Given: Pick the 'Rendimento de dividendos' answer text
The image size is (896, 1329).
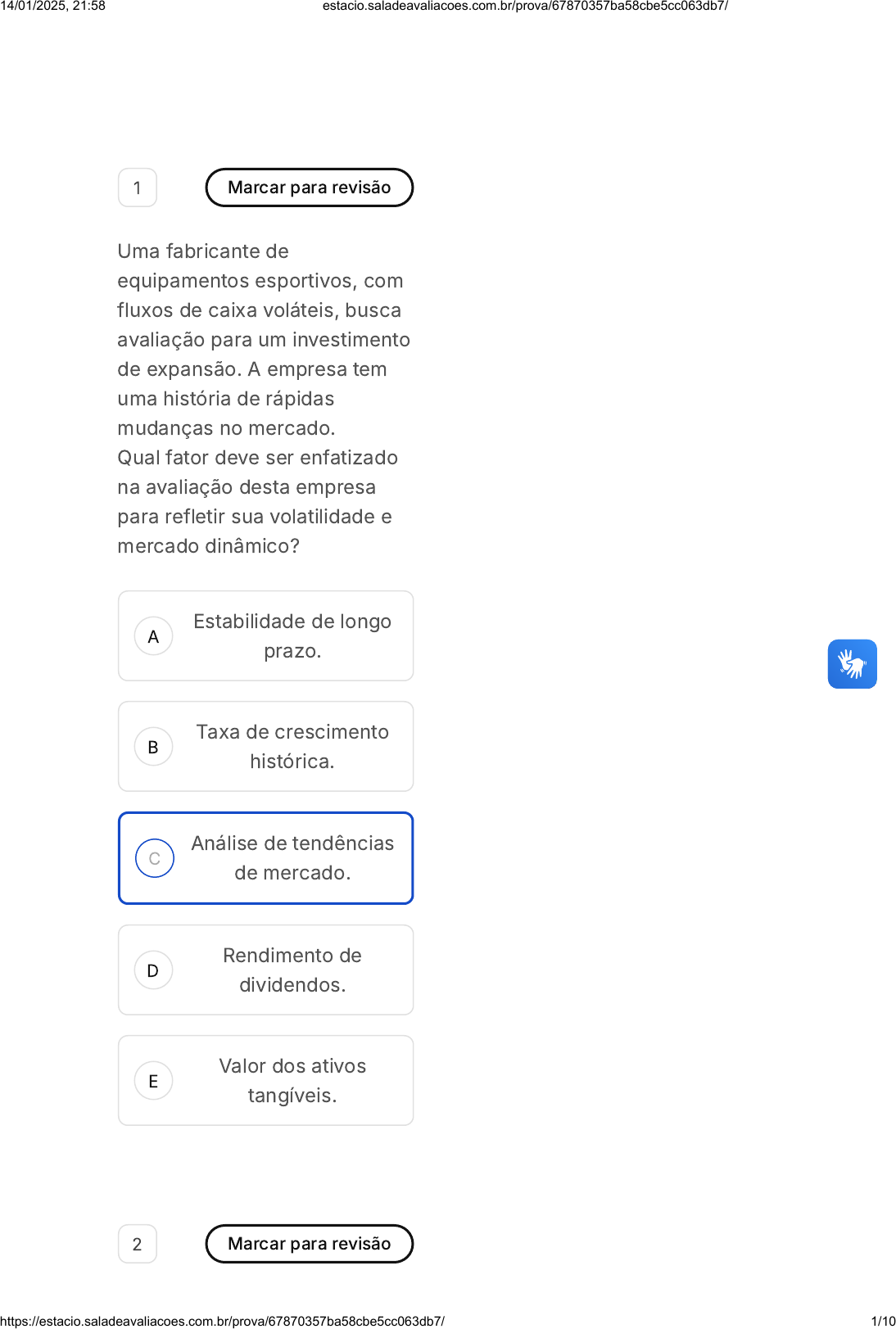Looking at the screenshot, I should coord(292,970).
